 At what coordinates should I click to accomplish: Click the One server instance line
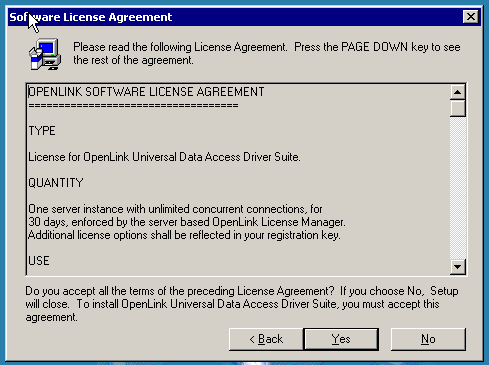175,209
